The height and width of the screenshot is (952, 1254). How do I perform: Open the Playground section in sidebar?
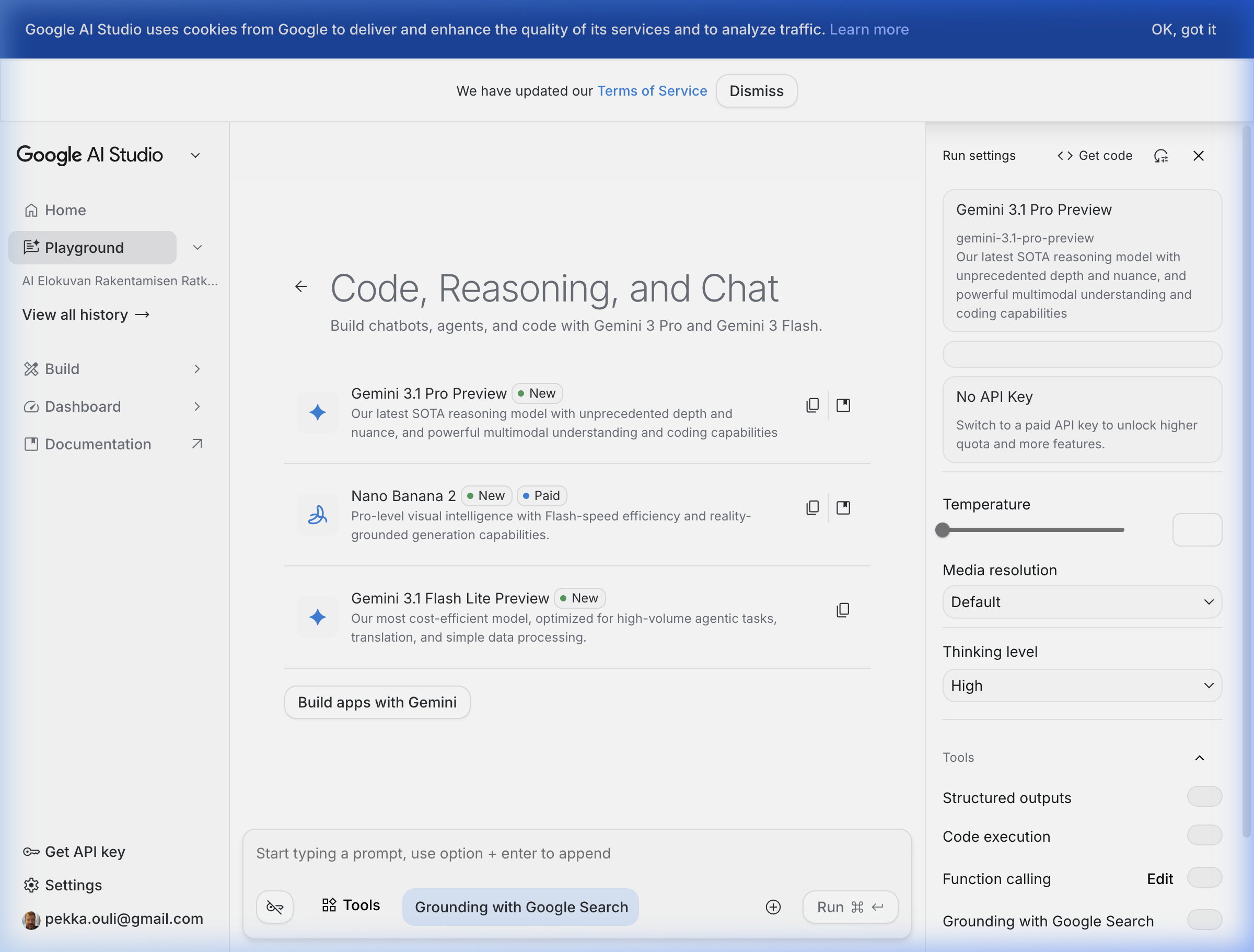tap(84, 247)
